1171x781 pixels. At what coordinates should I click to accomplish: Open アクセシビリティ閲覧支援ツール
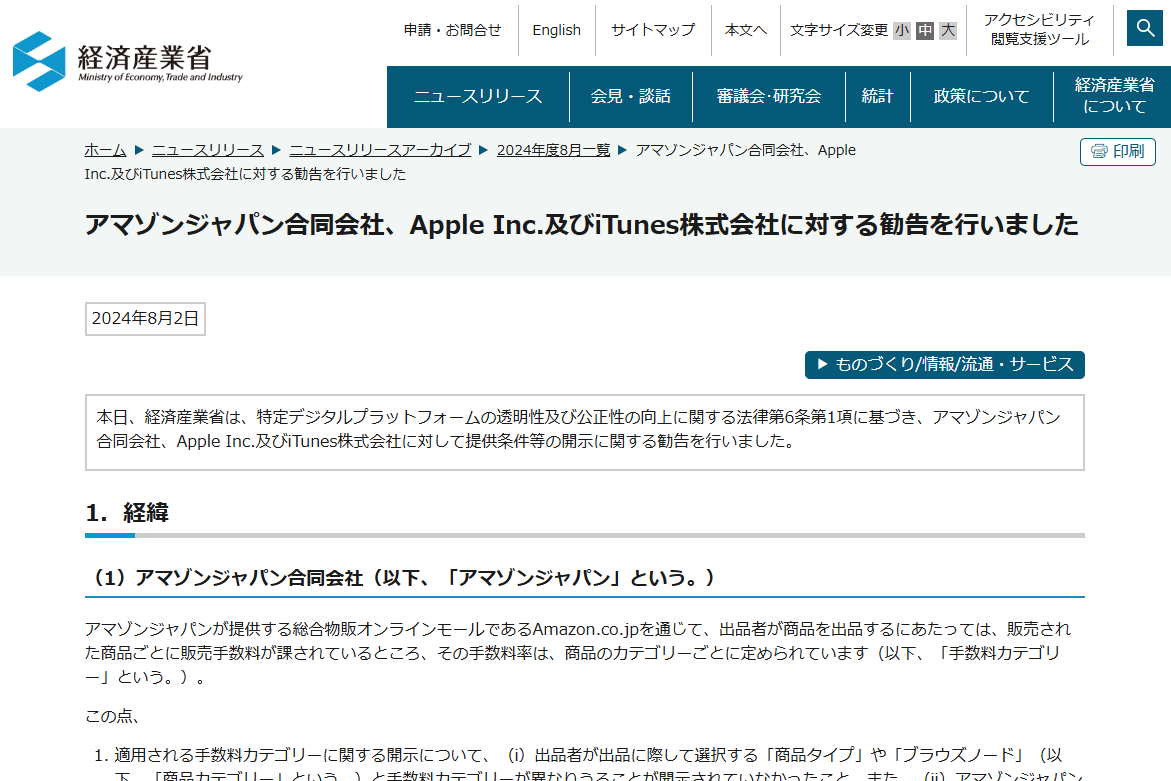click(x=1040, y=30)
